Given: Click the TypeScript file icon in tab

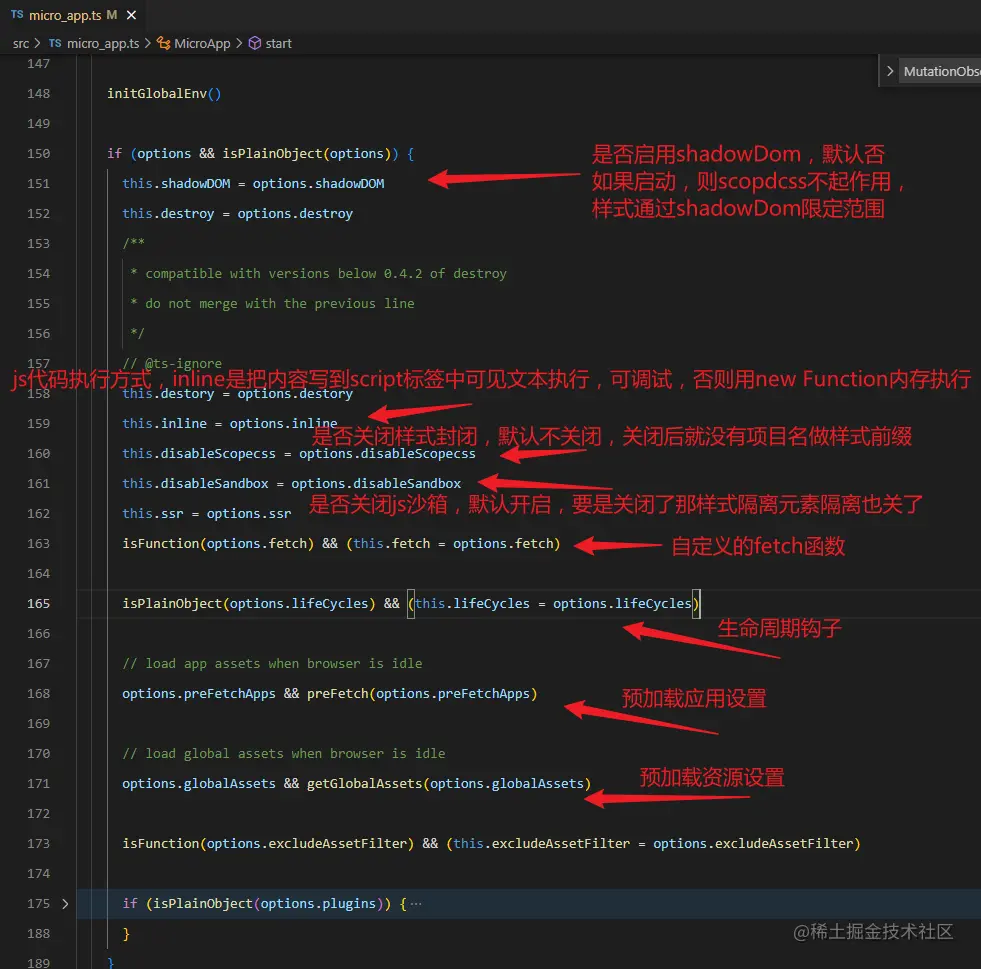Looking at the screenshot, I should point(17,14).
